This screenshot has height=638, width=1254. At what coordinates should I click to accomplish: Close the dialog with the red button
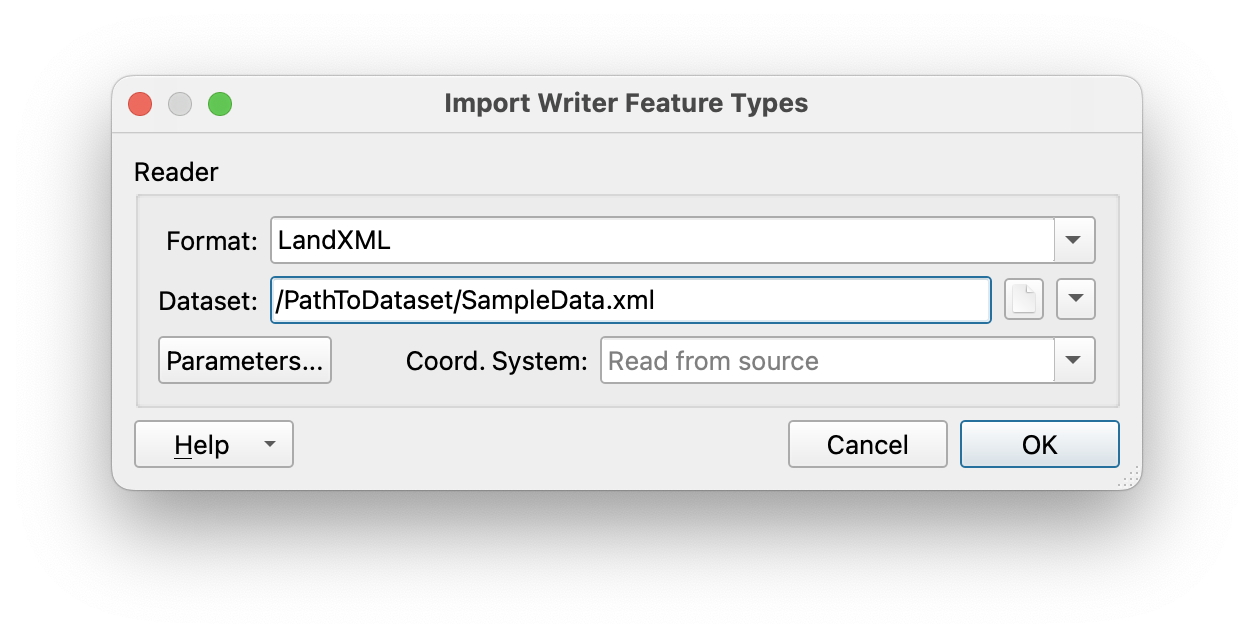pyautogui.click(x=140, y=103)
